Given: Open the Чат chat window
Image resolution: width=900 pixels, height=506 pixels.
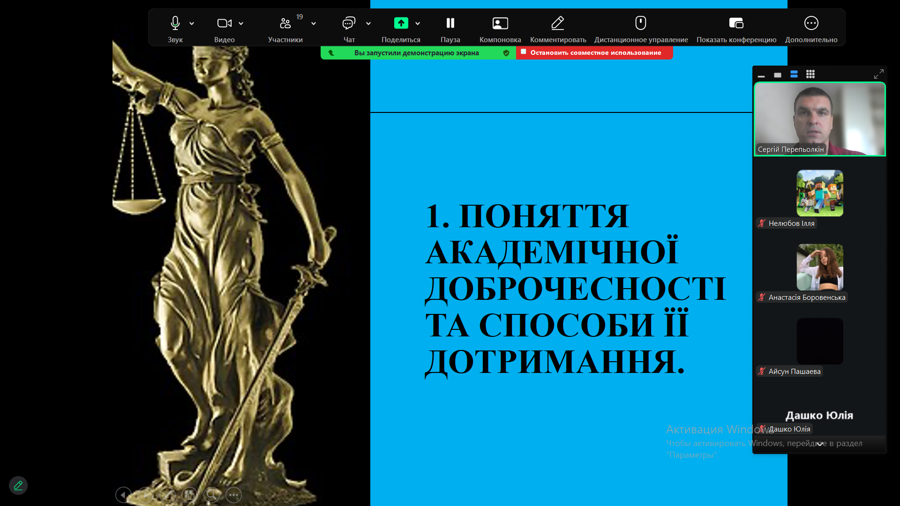Looking at the screenshot, I should point(349,23).
